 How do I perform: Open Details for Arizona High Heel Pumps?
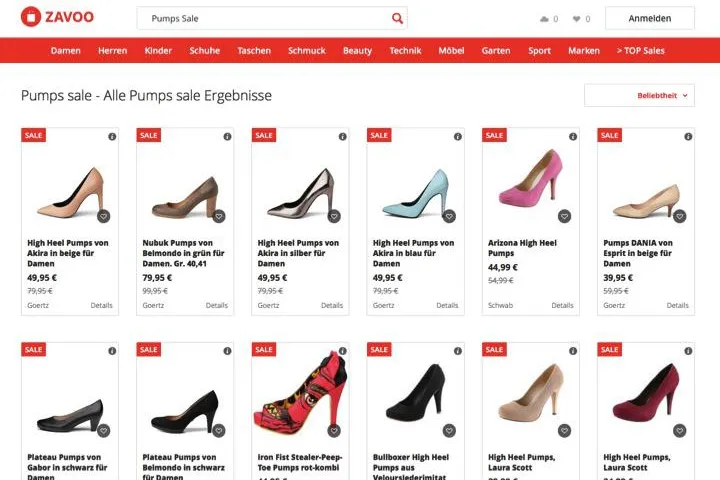click(562, 305)
